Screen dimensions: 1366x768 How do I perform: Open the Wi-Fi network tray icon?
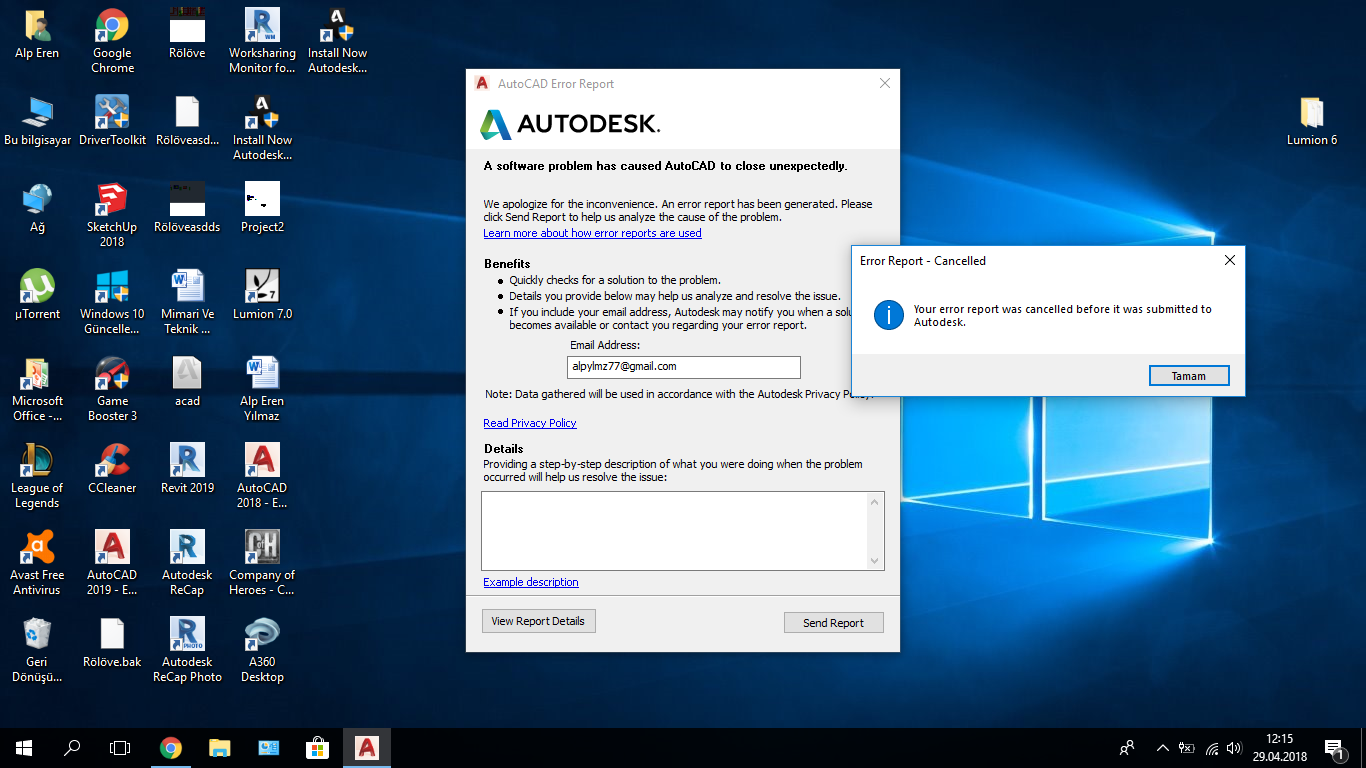tap(1211, 748)
